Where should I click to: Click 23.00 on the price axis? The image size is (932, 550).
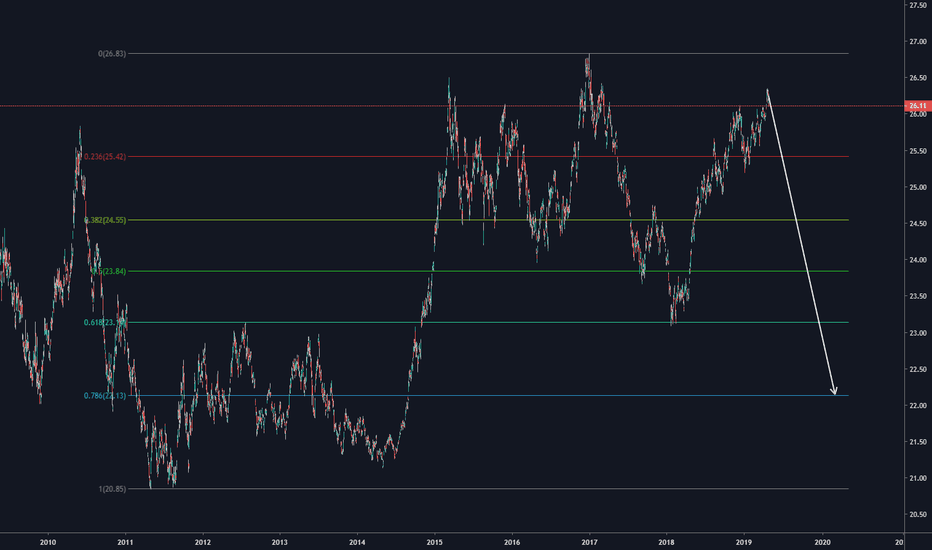(x=918, y=333)
